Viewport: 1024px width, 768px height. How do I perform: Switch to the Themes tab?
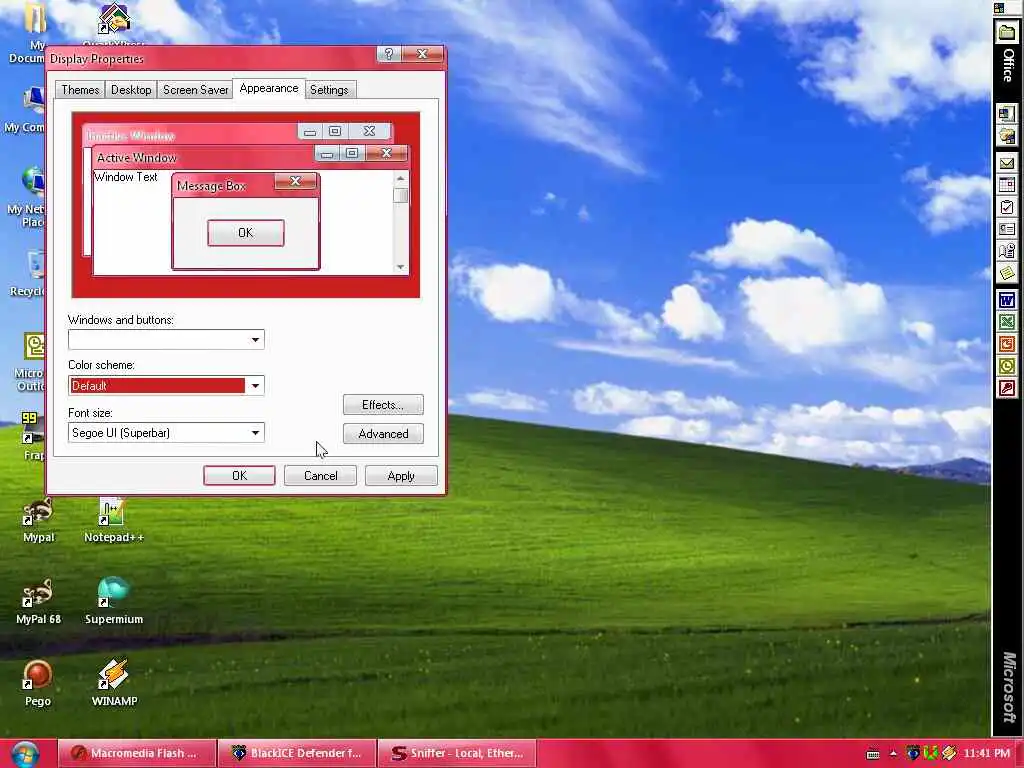[80, 89]
